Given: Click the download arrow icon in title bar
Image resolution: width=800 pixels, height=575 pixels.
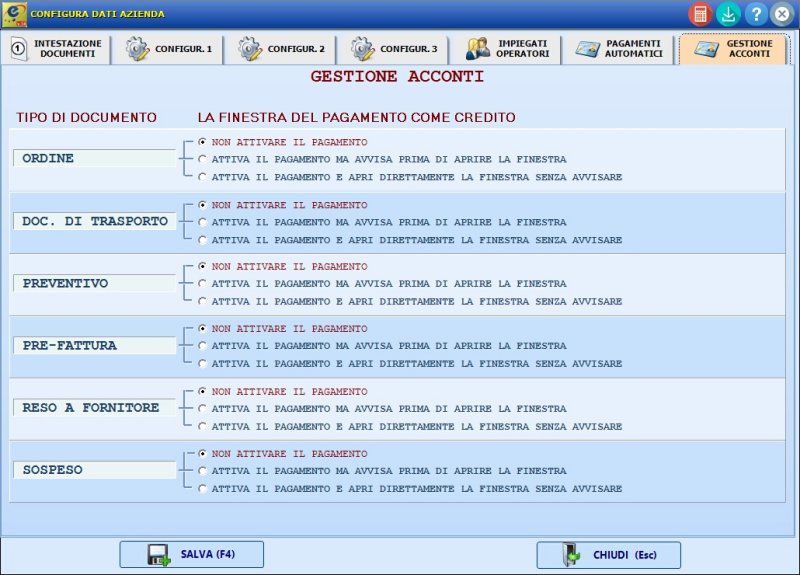Looking at the screenshot, I should pos(728,14).
